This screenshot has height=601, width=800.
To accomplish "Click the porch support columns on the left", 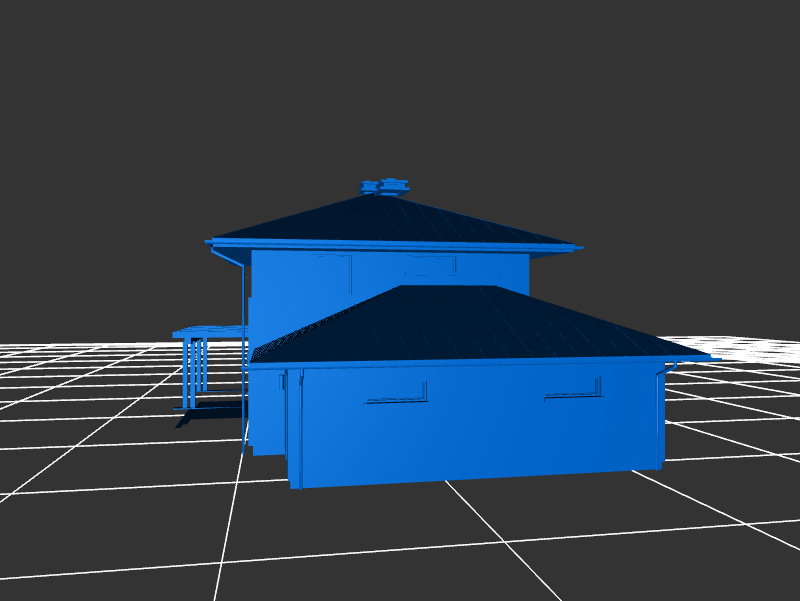I will [x=194, y=372].
